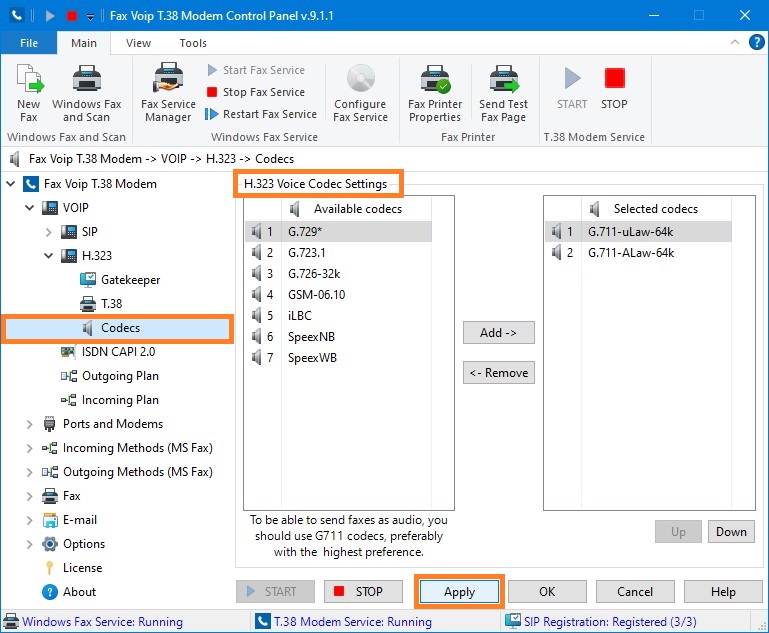Image resolution: width=769 pixels, height=633 pixels.
Task: Open Fax Printer Properties
Action: tap(435, 93)
